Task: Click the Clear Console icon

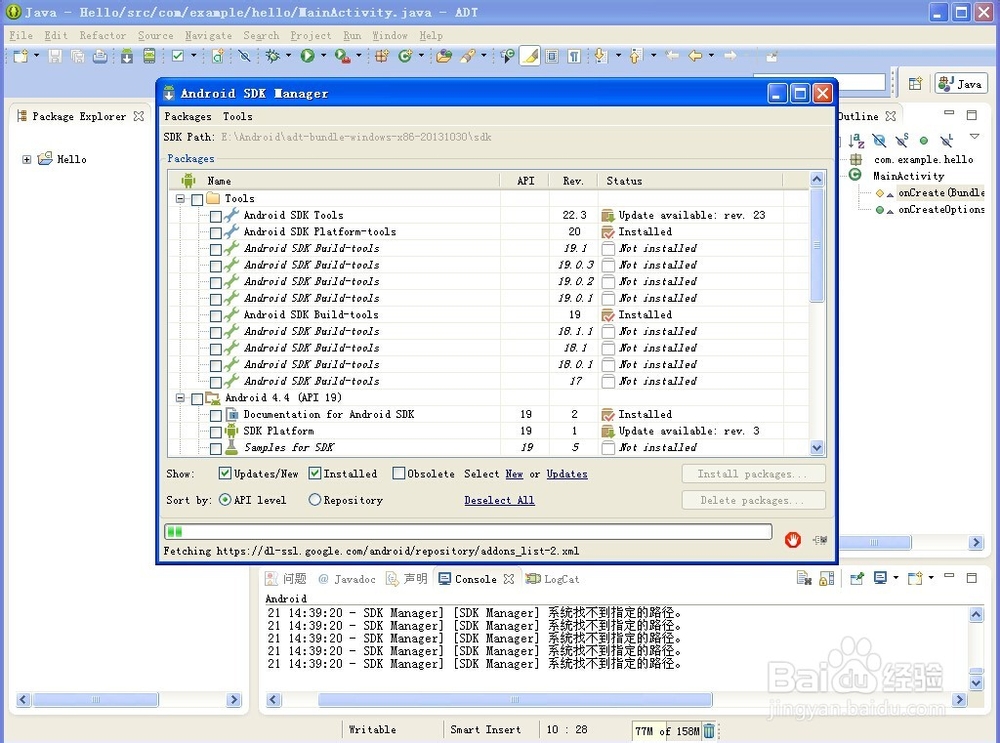Action: 804,578
